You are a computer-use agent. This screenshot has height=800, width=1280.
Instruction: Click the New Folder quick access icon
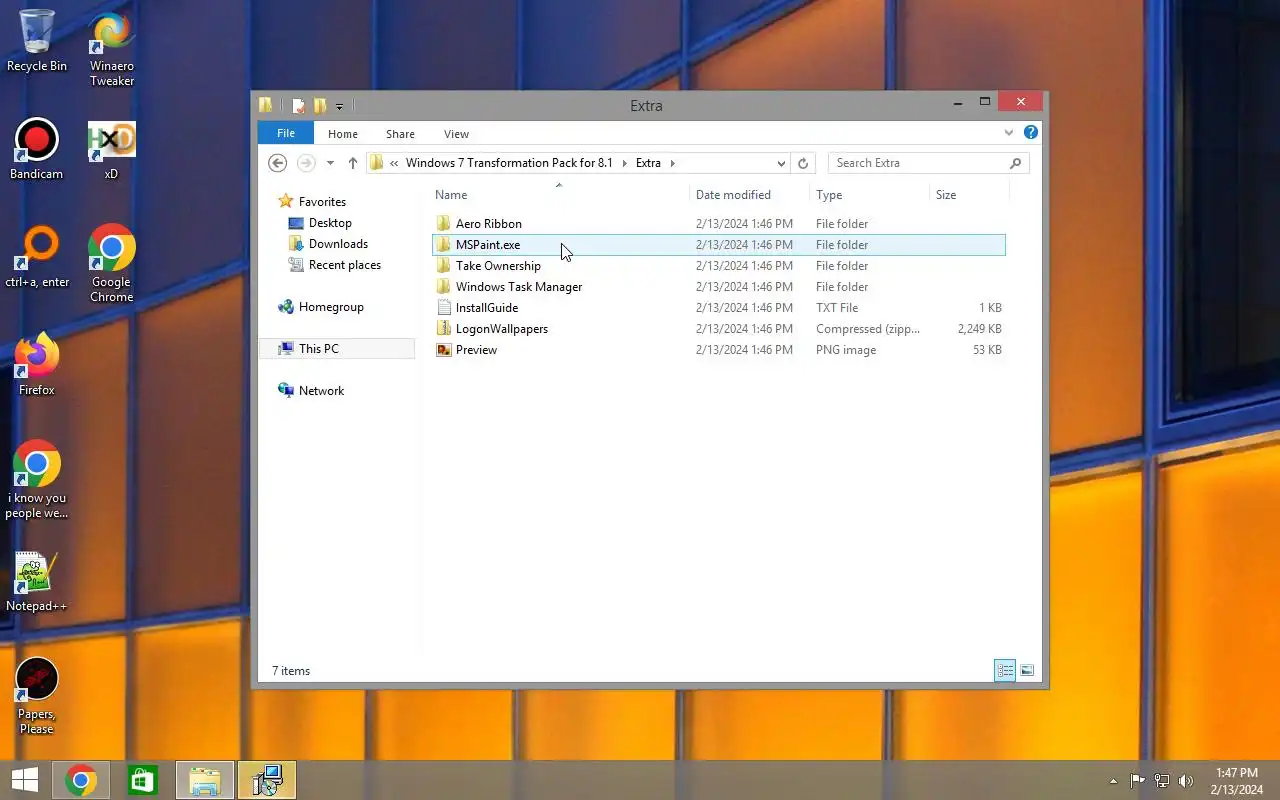320,105
